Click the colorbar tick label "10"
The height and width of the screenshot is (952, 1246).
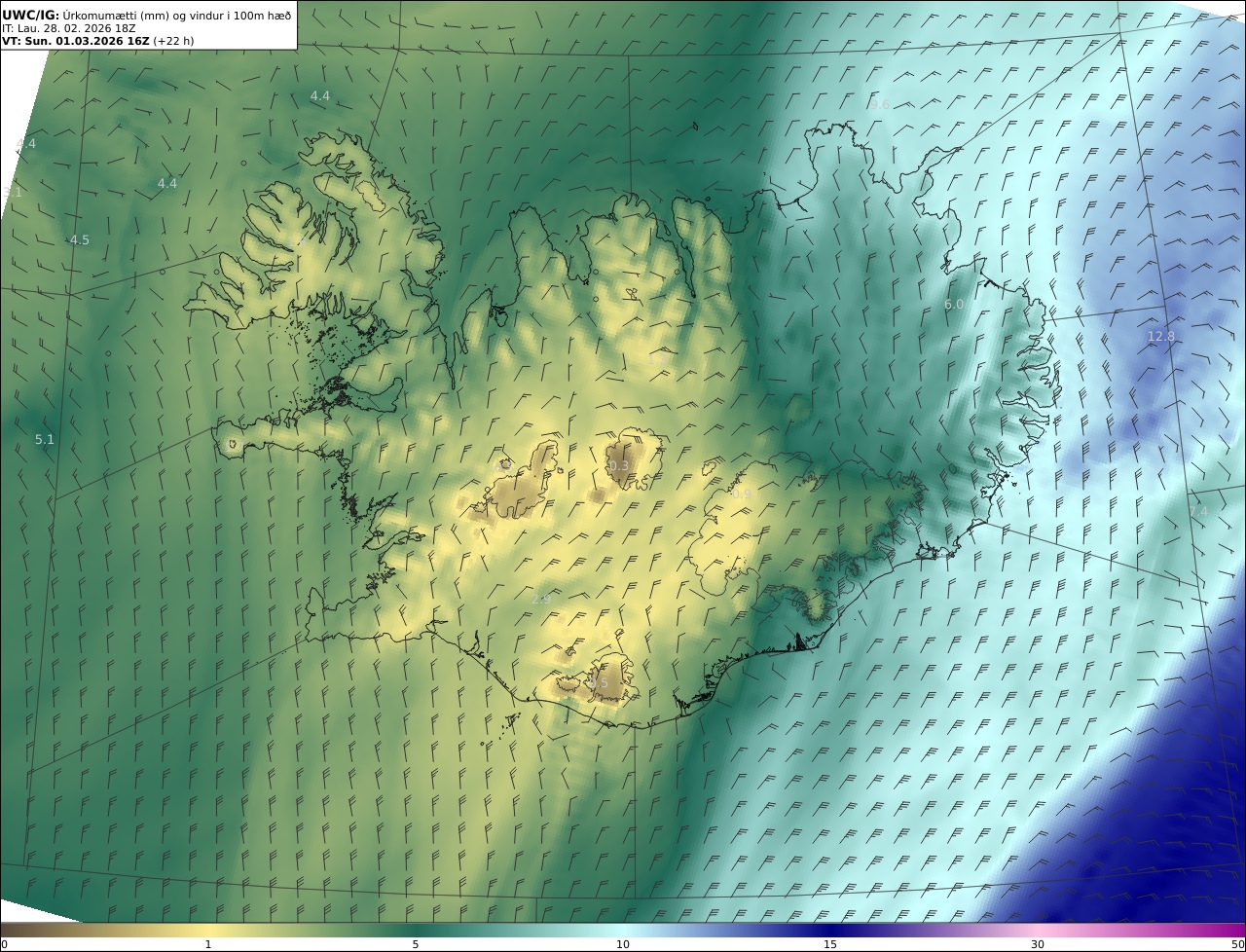[x=623, y=944]
